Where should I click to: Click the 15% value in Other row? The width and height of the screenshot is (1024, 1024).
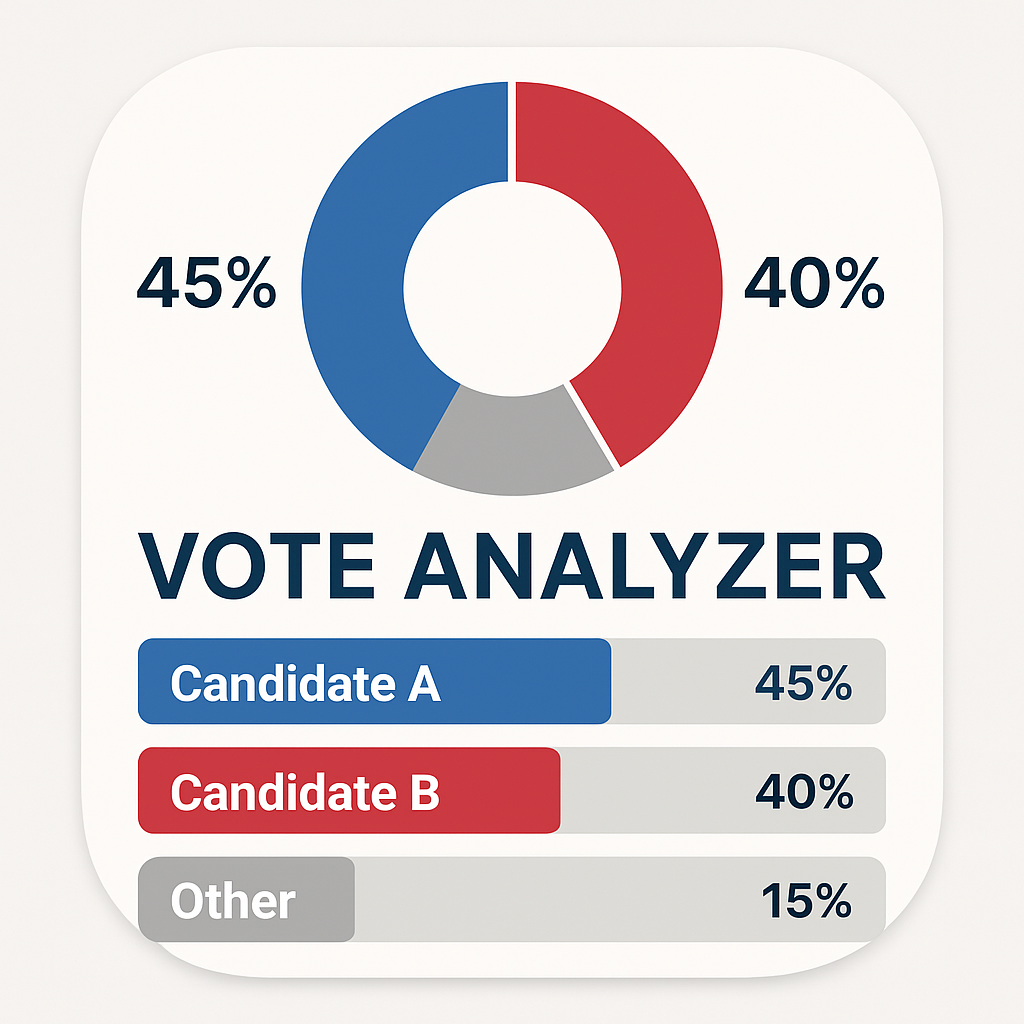click(x=805, y=901)
